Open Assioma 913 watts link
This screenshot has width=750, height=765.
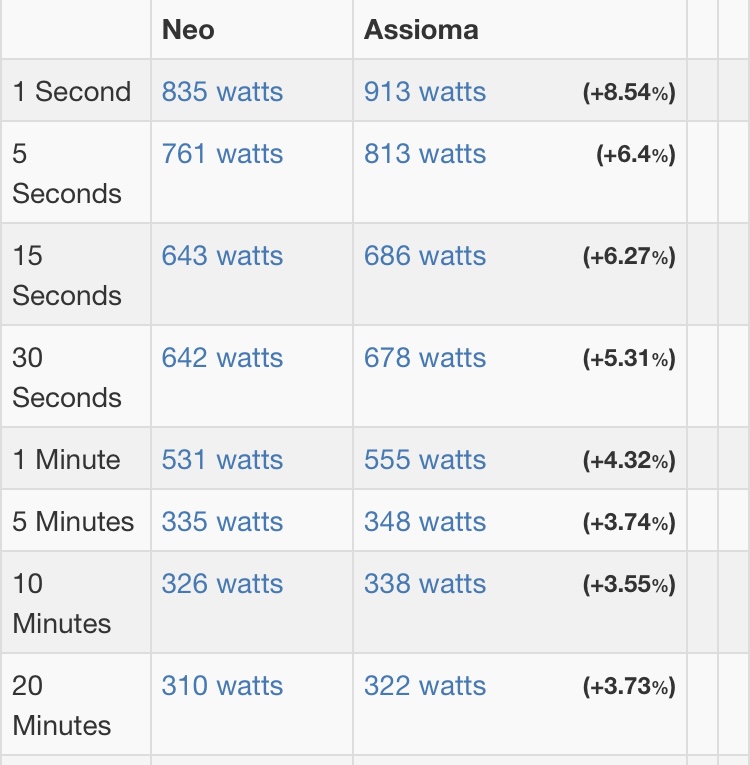[x=425, y=91]
